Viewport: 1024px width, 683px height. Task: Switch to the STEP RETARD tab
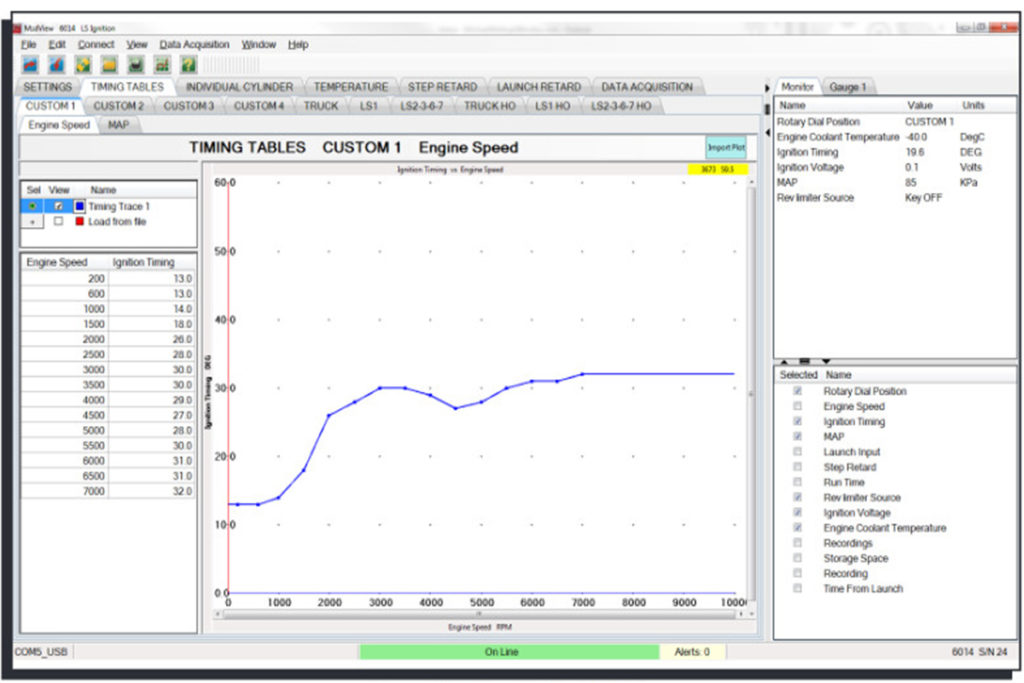pyautogui.click(x=442, y=87)
